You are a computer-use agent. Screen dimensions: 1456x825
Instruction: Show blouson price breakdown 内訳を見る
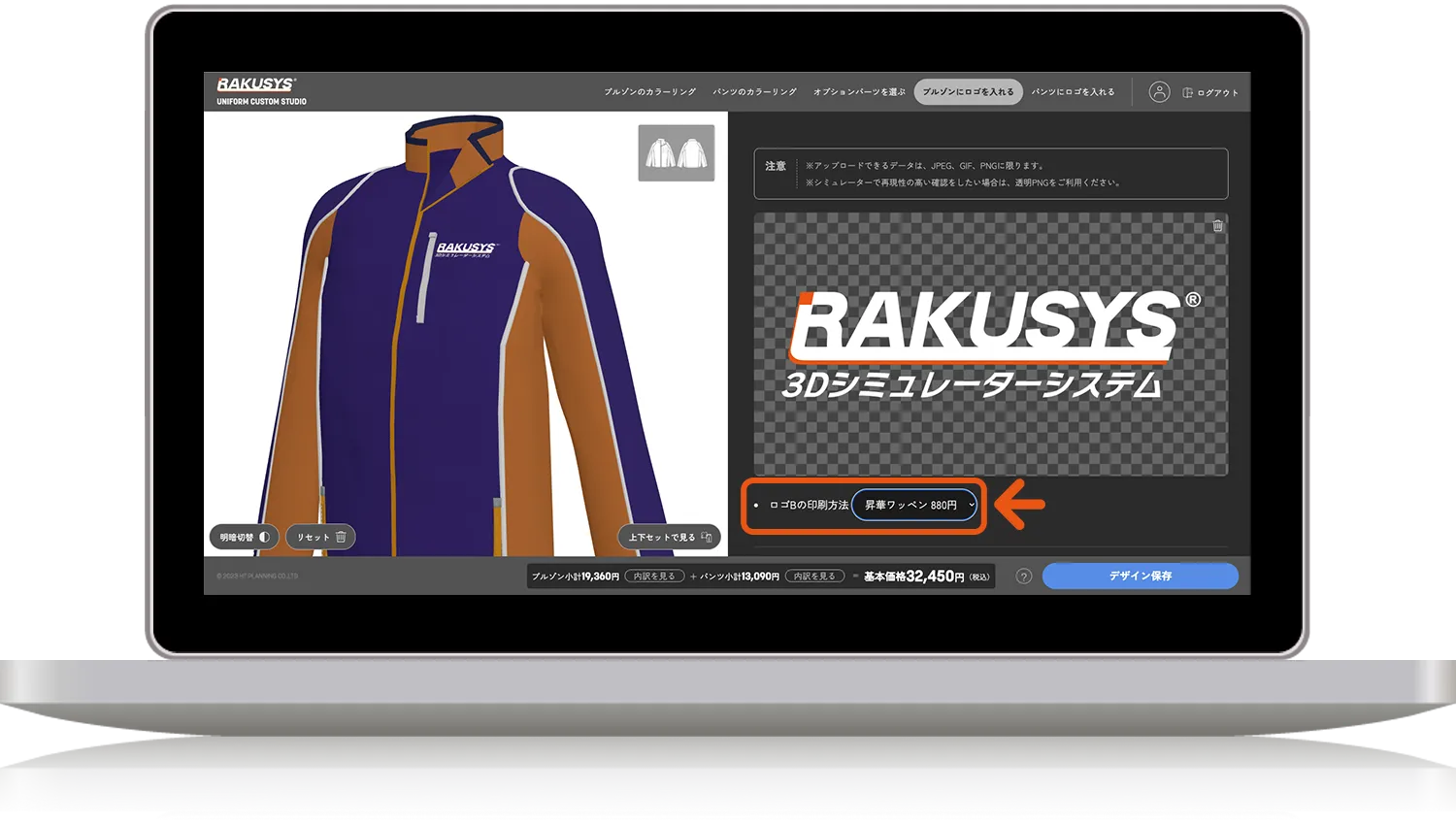(654, 577)
